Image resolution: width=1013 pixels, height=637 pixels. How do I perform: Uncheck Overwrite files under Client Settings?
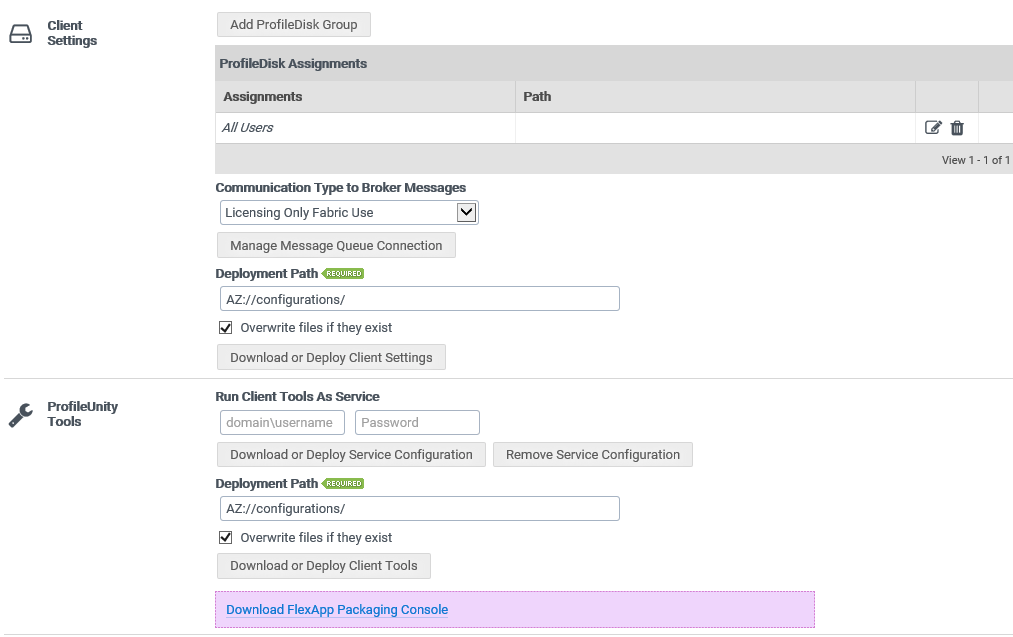click(226, 328)
